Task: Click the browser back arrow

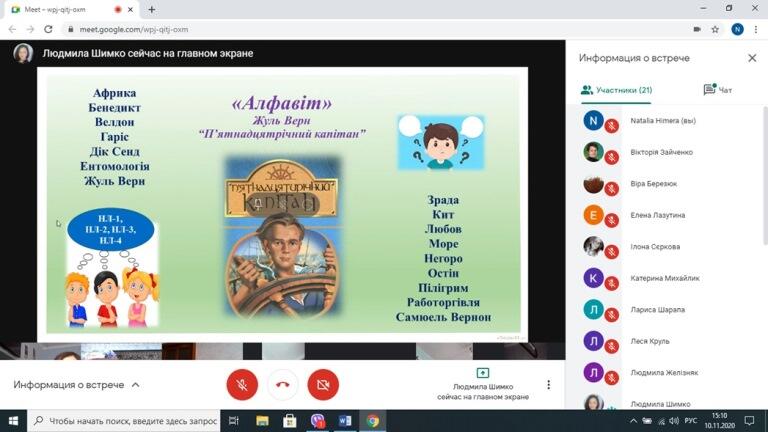Action: pos(13,29)
